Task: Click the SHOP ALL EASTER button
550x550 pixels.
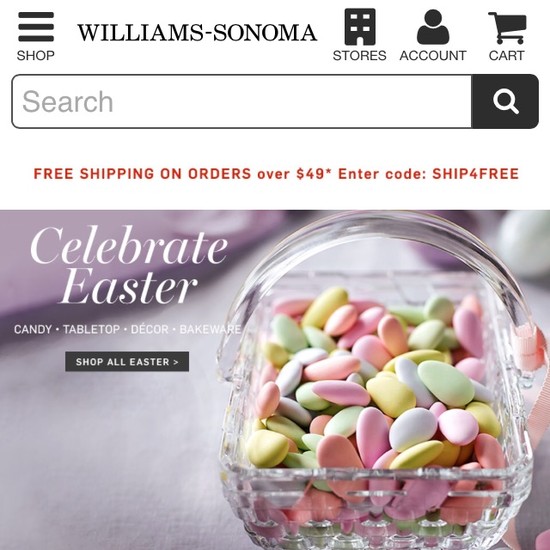Action: (x=127, y=362)
